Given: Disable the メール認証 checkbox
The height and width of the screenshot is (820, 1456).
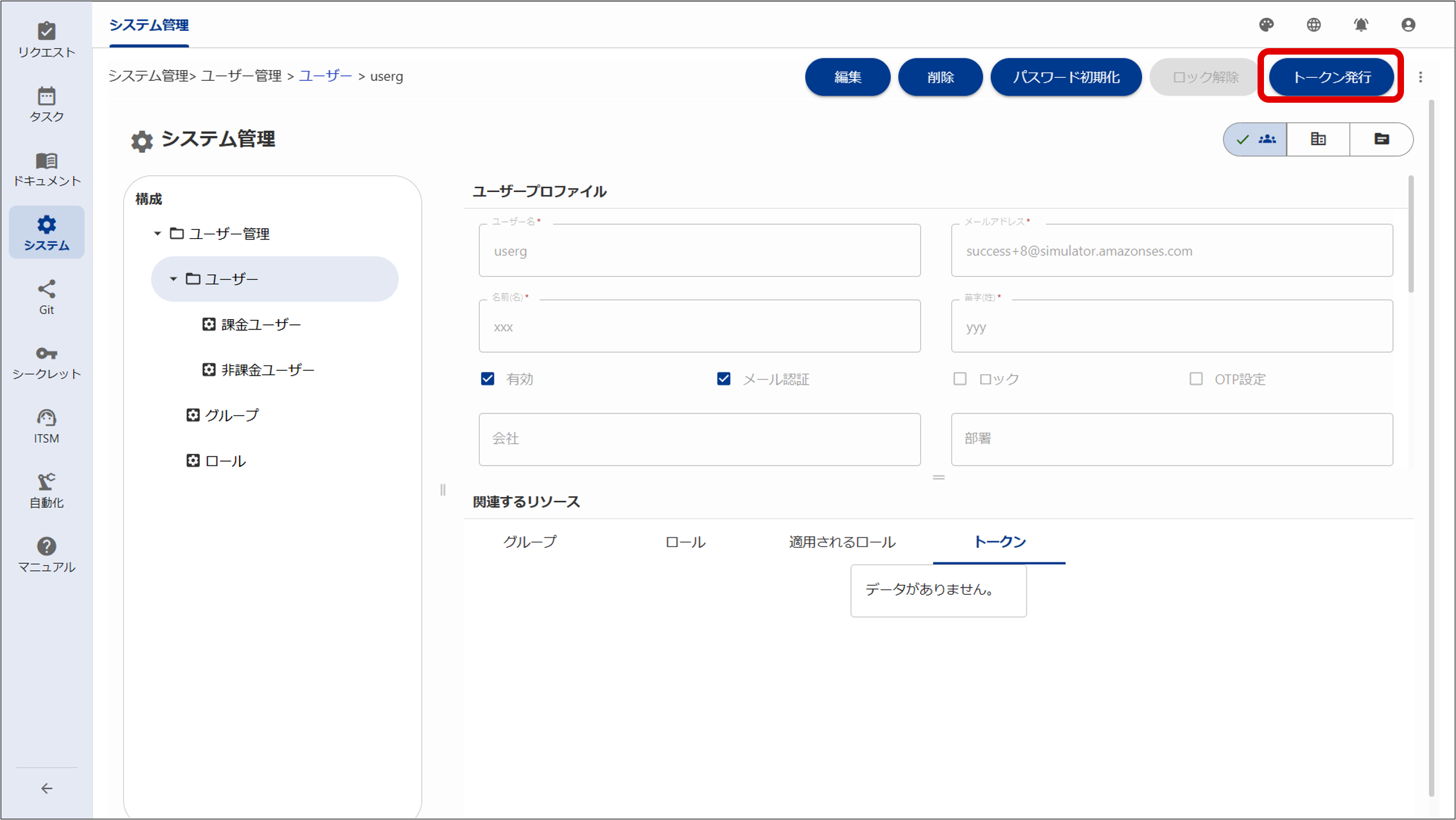Looking at the screenshot, I should 723,379.
